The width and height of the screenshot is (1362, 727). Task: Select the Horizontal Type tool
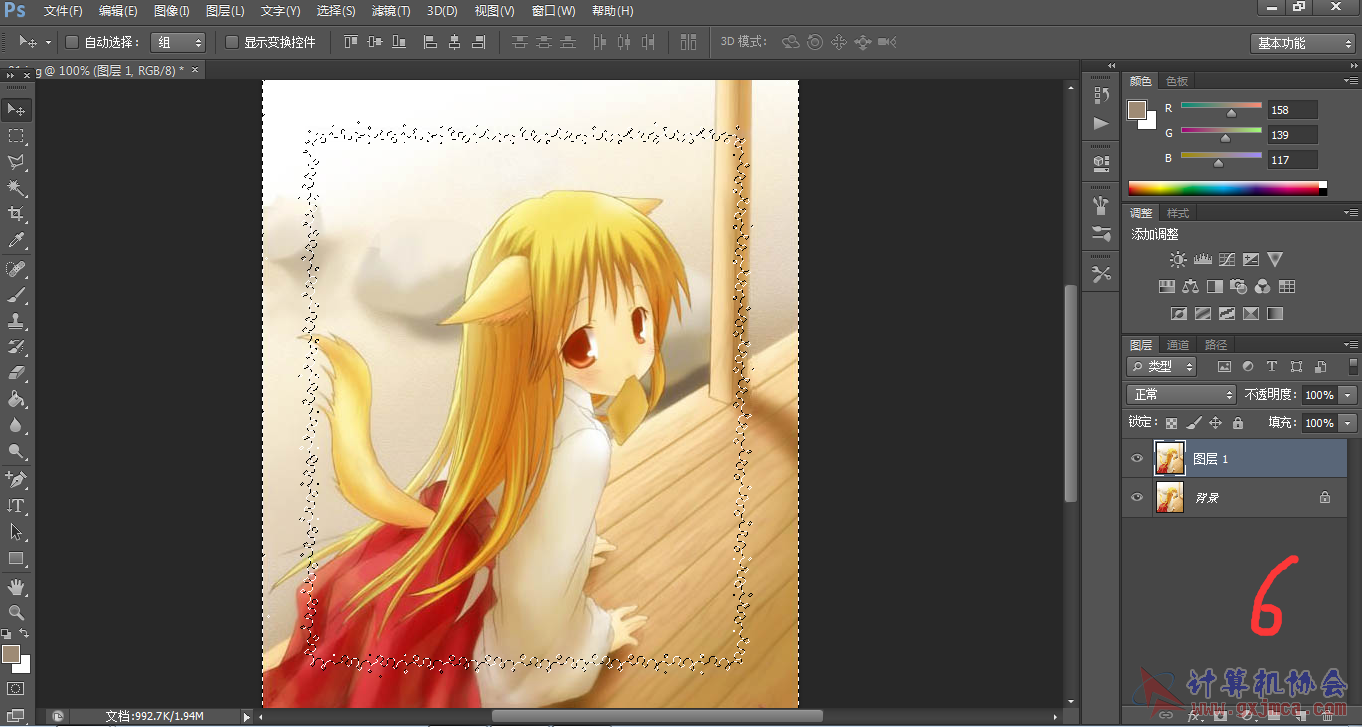[17, 506]
